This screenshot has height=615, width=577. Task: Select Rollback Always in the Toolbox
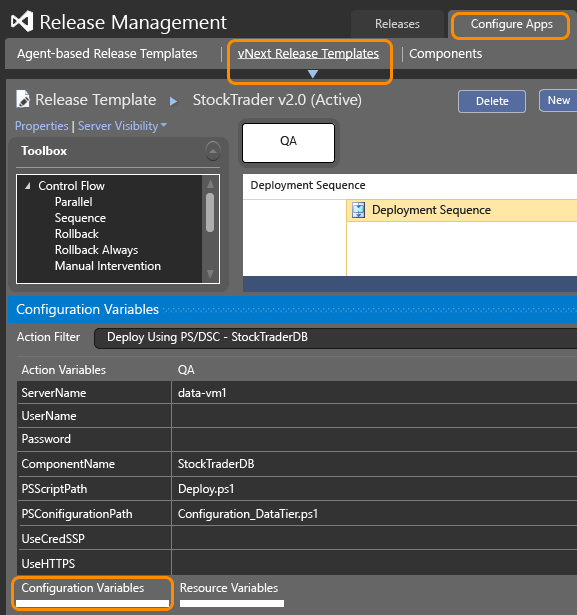coord(96,250)
